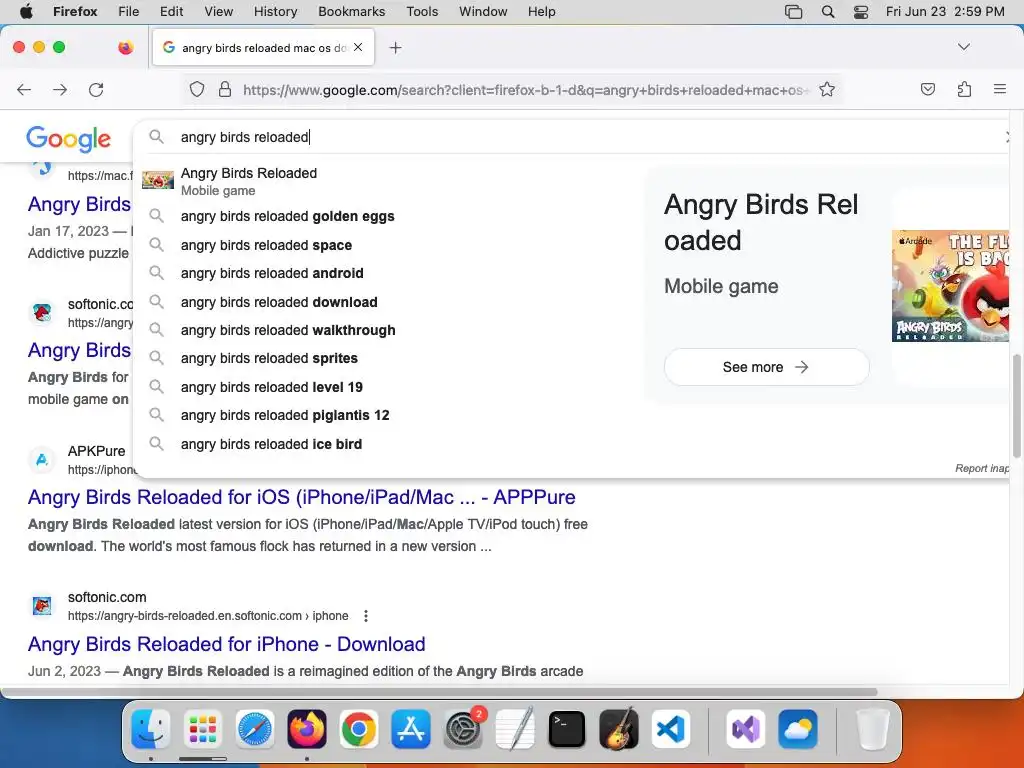This screenshot has width=1024, height=768.
Task: Click the Firefox View icon in tab bar
Action: (x=125, y=47)
